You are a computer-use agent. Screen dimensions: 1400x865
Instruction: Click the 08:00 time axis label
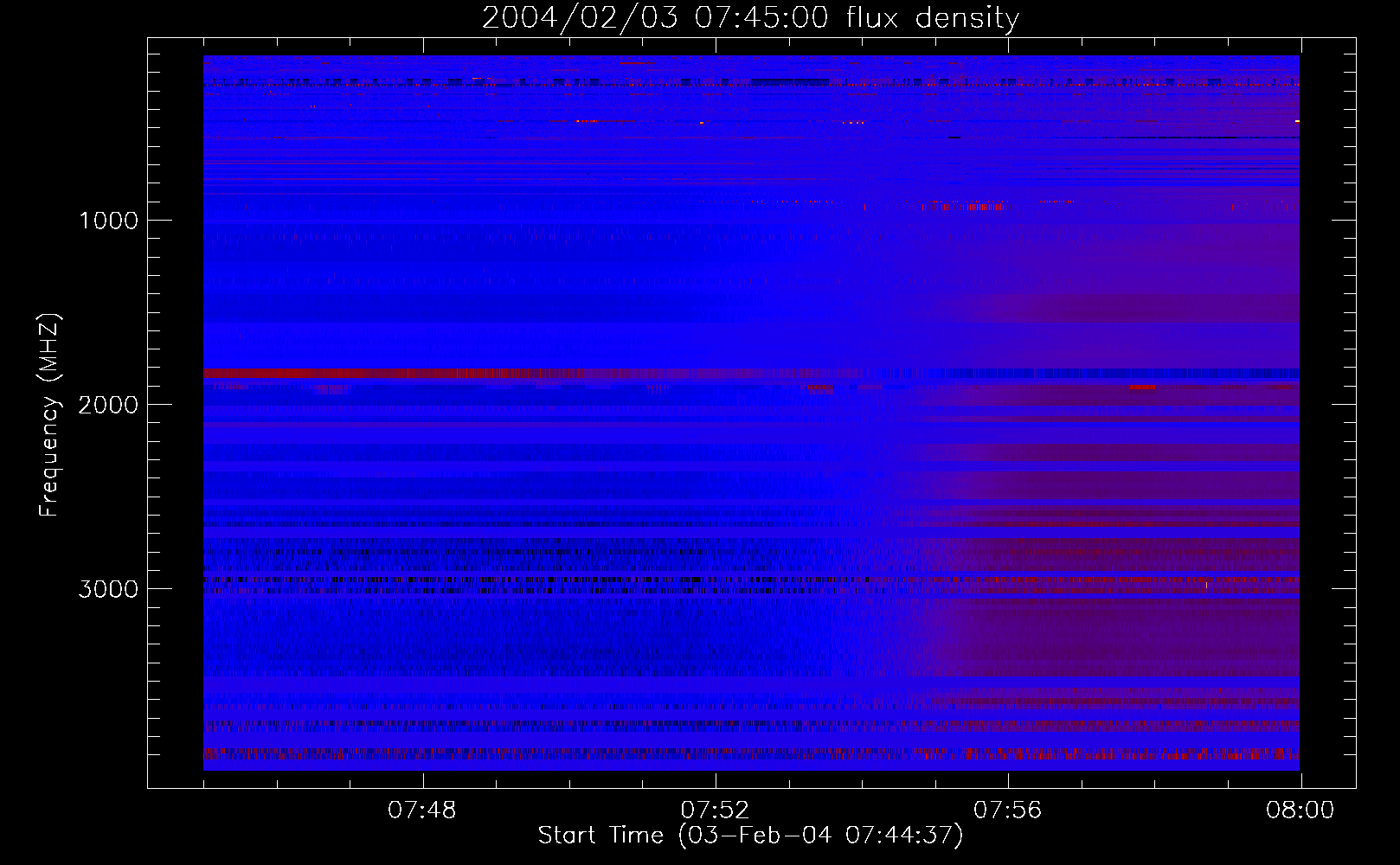(x=1300, y=811)
